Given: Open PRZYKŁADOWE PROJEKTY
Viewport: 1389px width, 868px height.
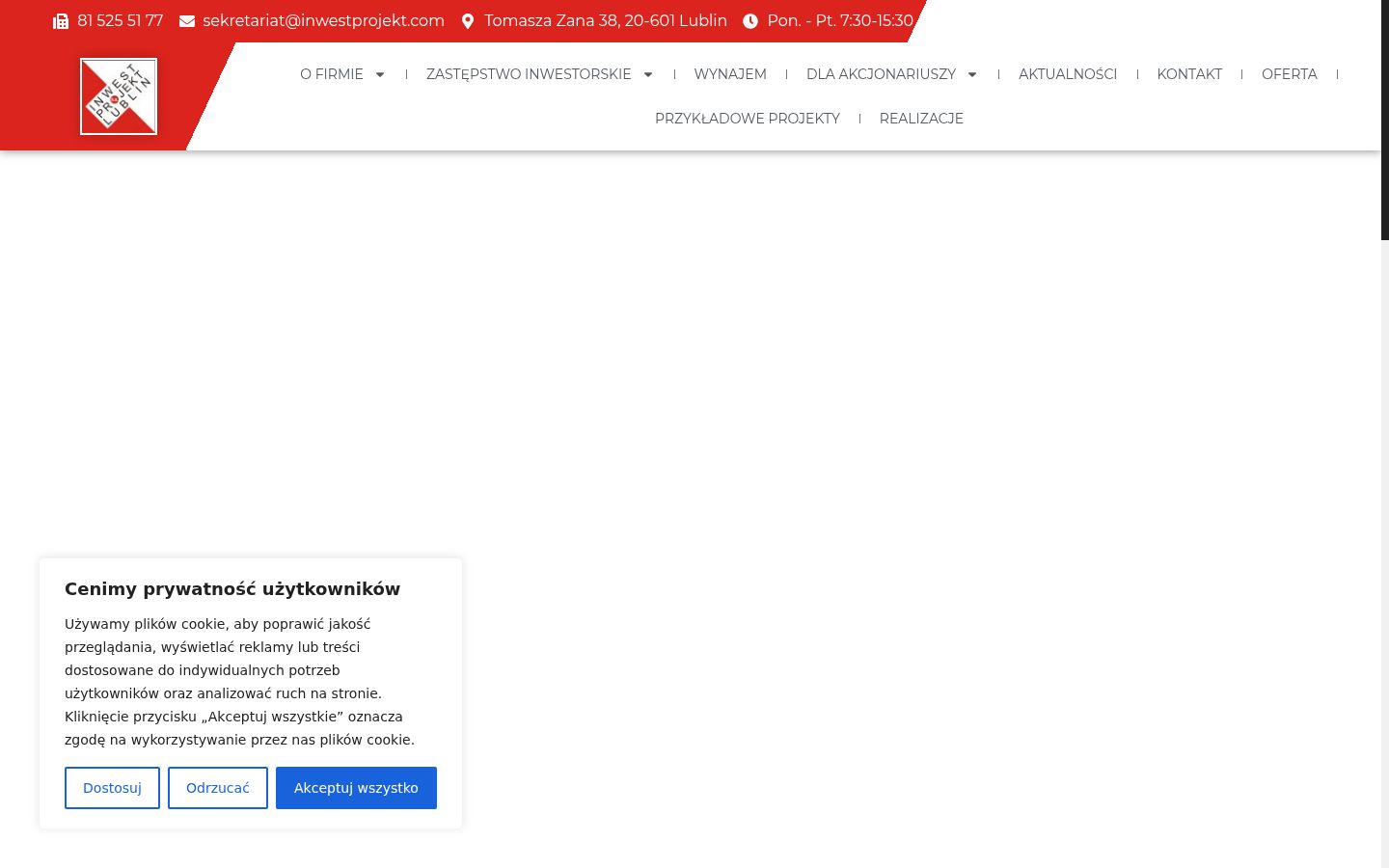Looking at the screenshot, I should (x=748, y=119).
